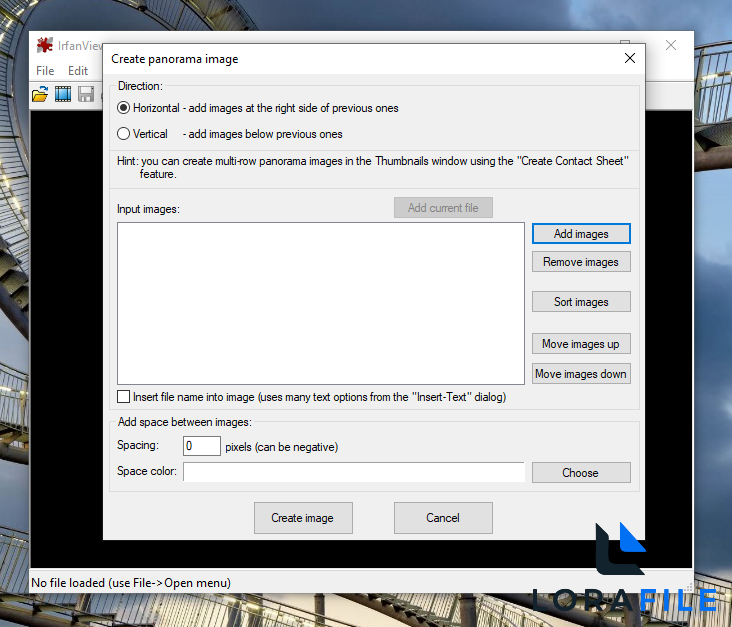This screenshot has height=627, width=732.
Task: Click the Open folder icon in IrfanView toolbar
Action: click(40, 94)
